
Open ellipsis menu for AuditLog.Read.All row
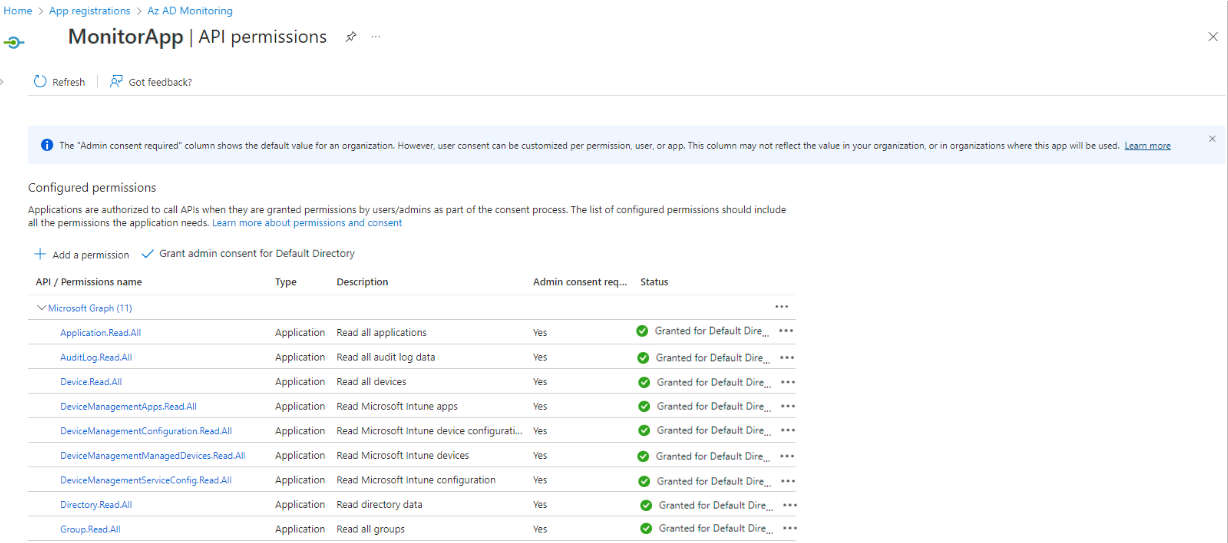tap(787, 357)
